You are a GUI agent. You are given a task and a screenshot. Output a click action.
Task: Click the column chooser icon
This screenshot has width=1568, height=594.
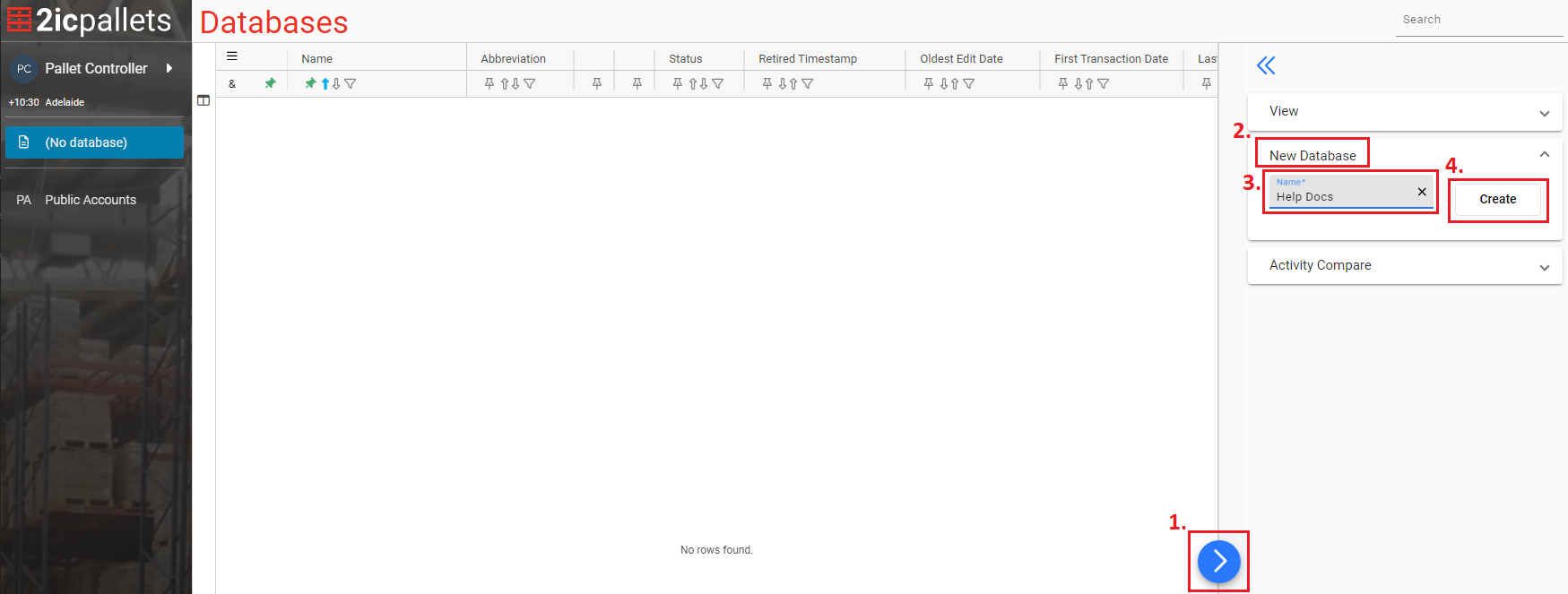coord(204,100)
